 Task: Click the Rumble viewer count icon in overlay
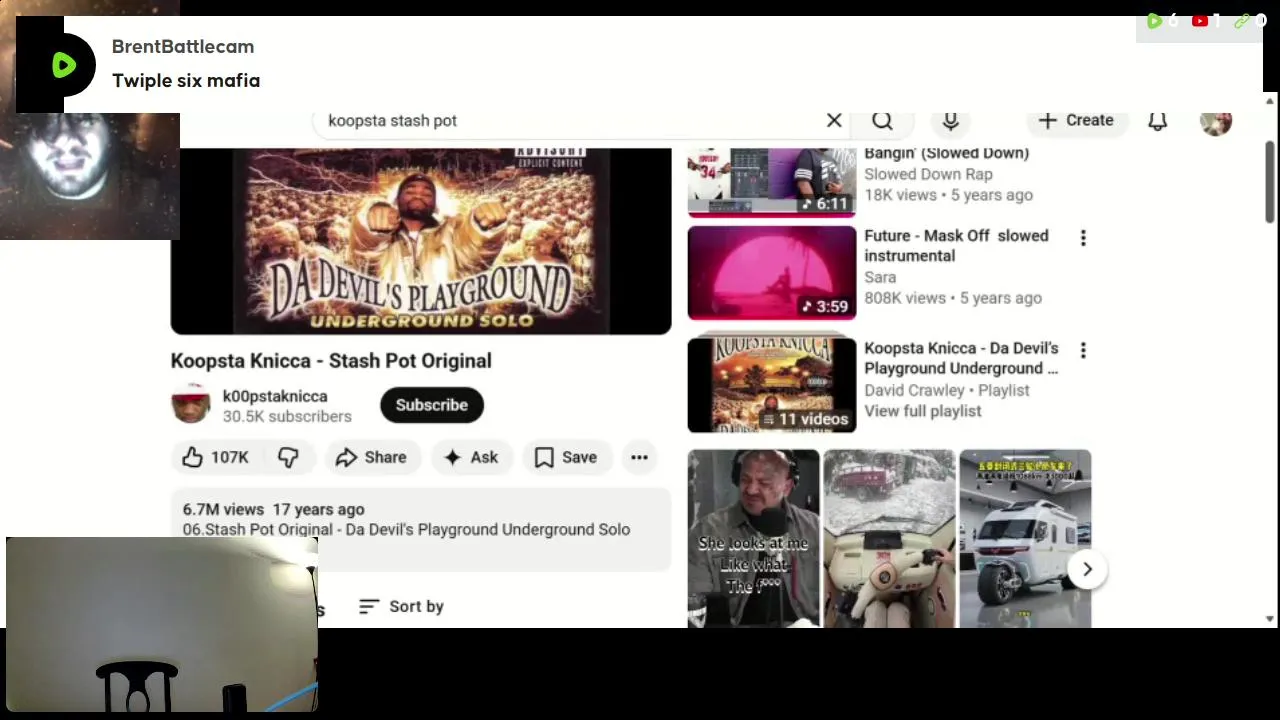[1154, 20]
